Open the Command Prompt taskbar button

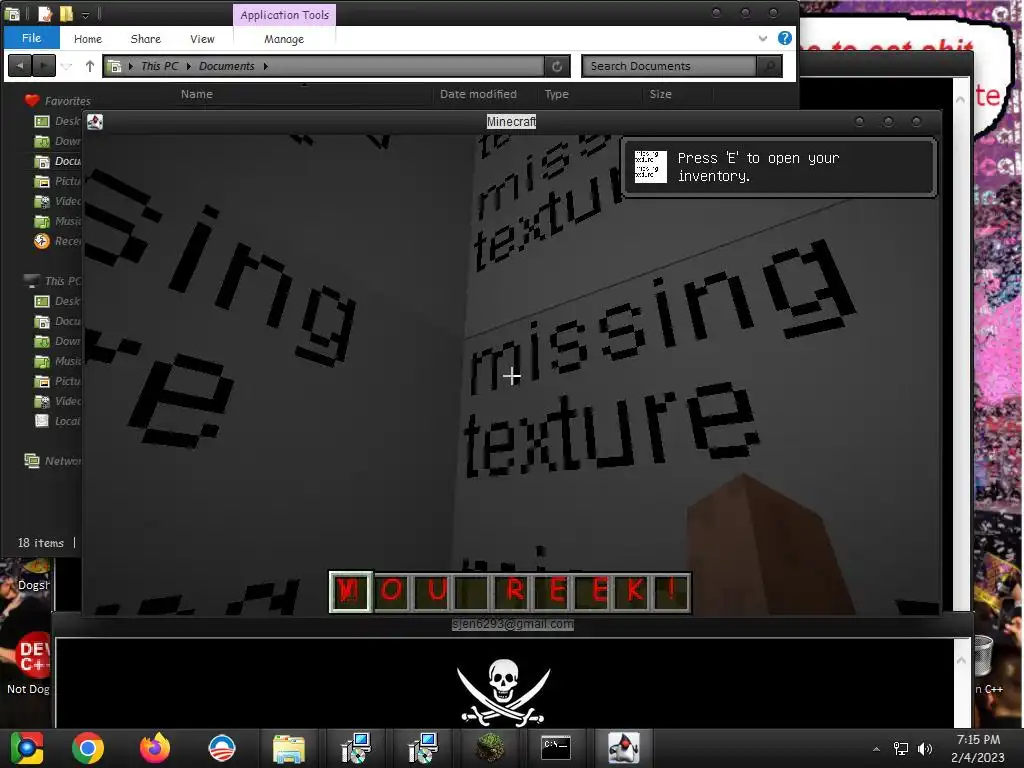click(556, 748)
